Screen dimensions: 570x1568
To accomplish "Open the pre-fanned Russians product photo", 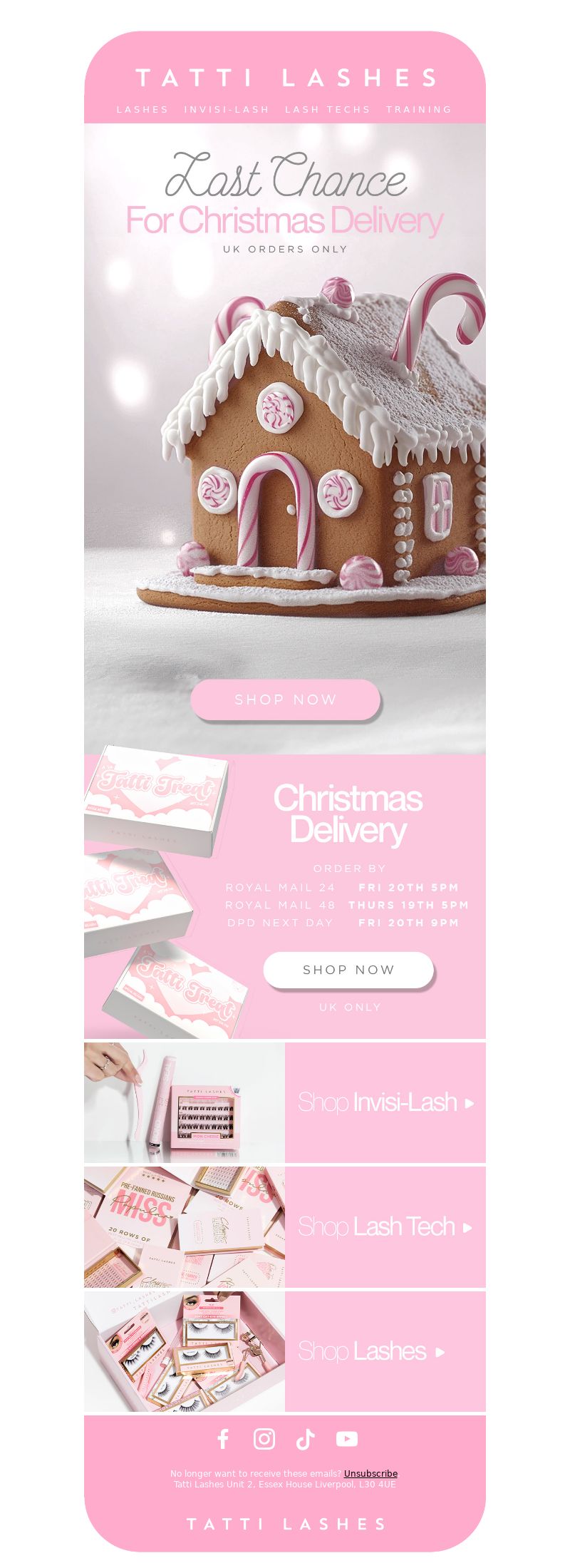I will [x=185, y=1226].
